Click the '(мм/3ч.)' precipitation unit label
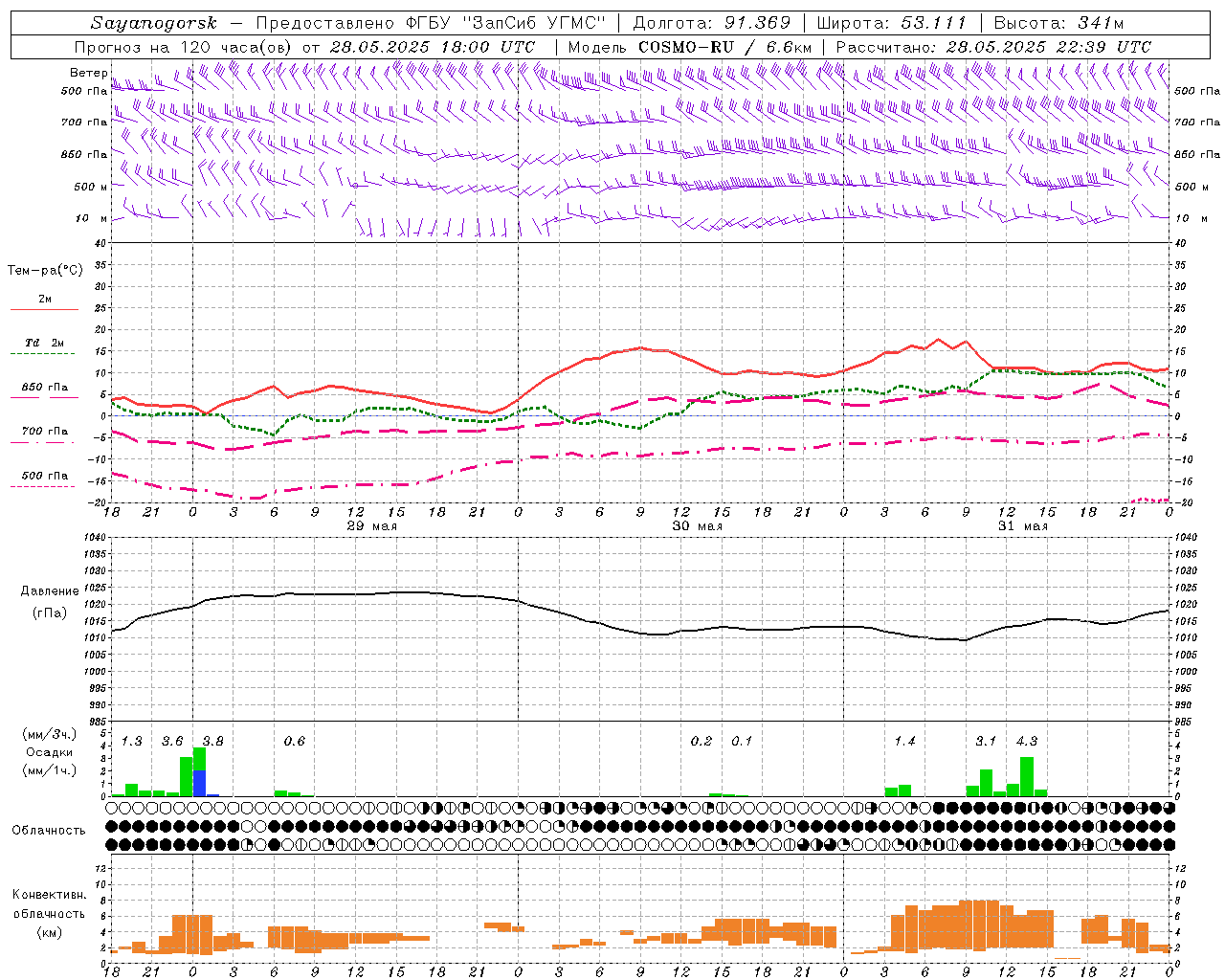Screen dimensions: 1225x980 (49, 735)
